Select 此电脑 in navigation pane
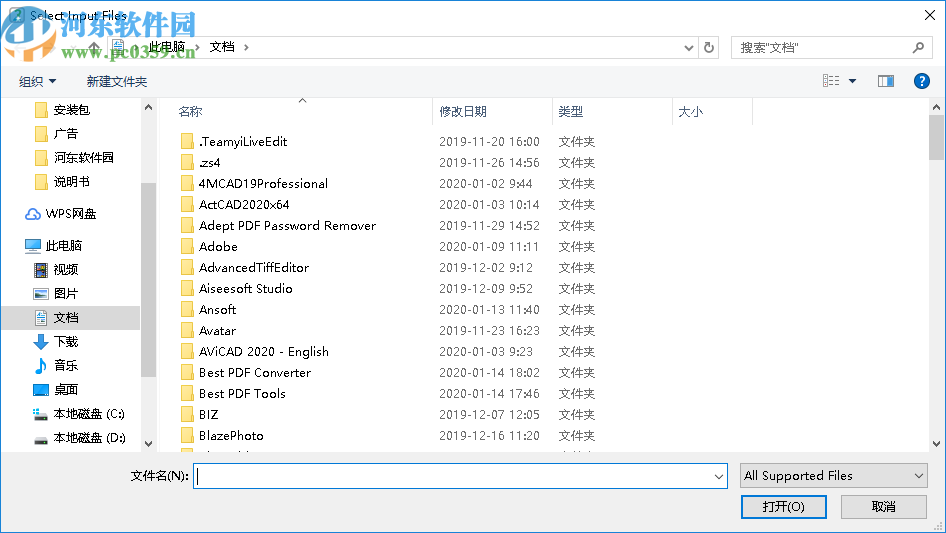This screenshot has height=533, width=946. (63, 246)
